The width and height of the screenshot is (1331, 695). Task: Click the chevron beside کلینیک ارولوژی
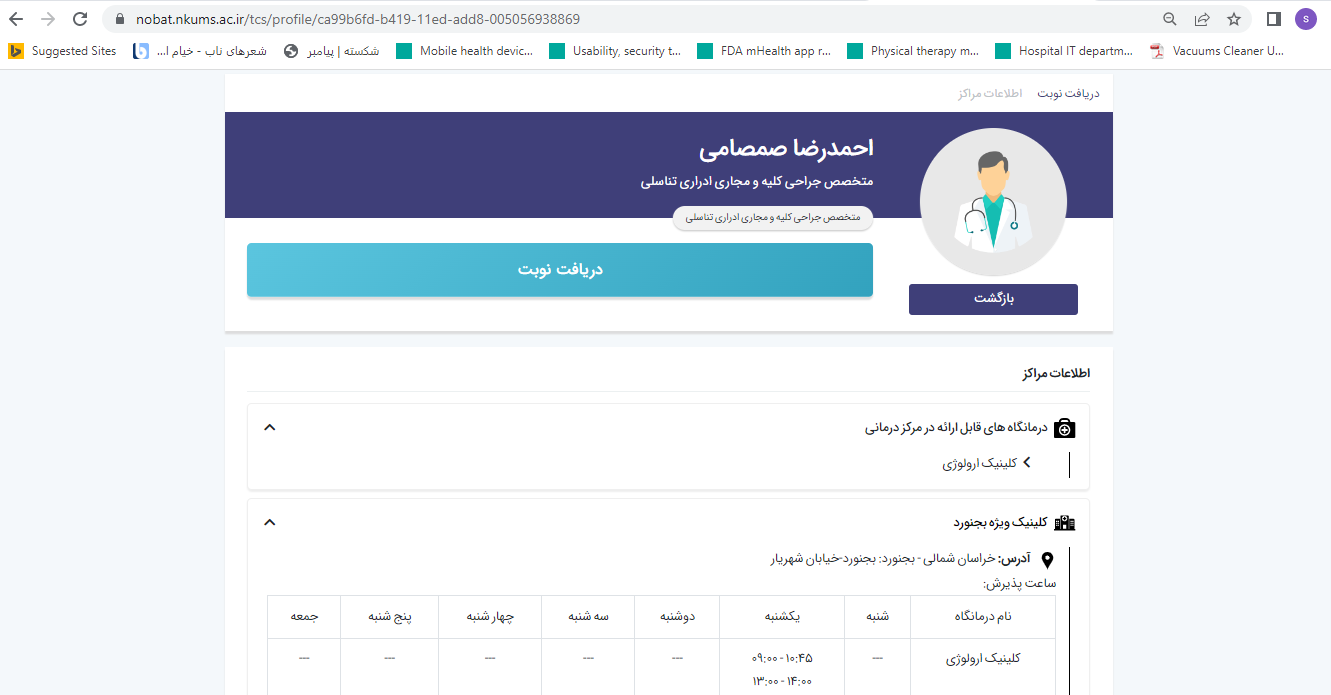1026,463
